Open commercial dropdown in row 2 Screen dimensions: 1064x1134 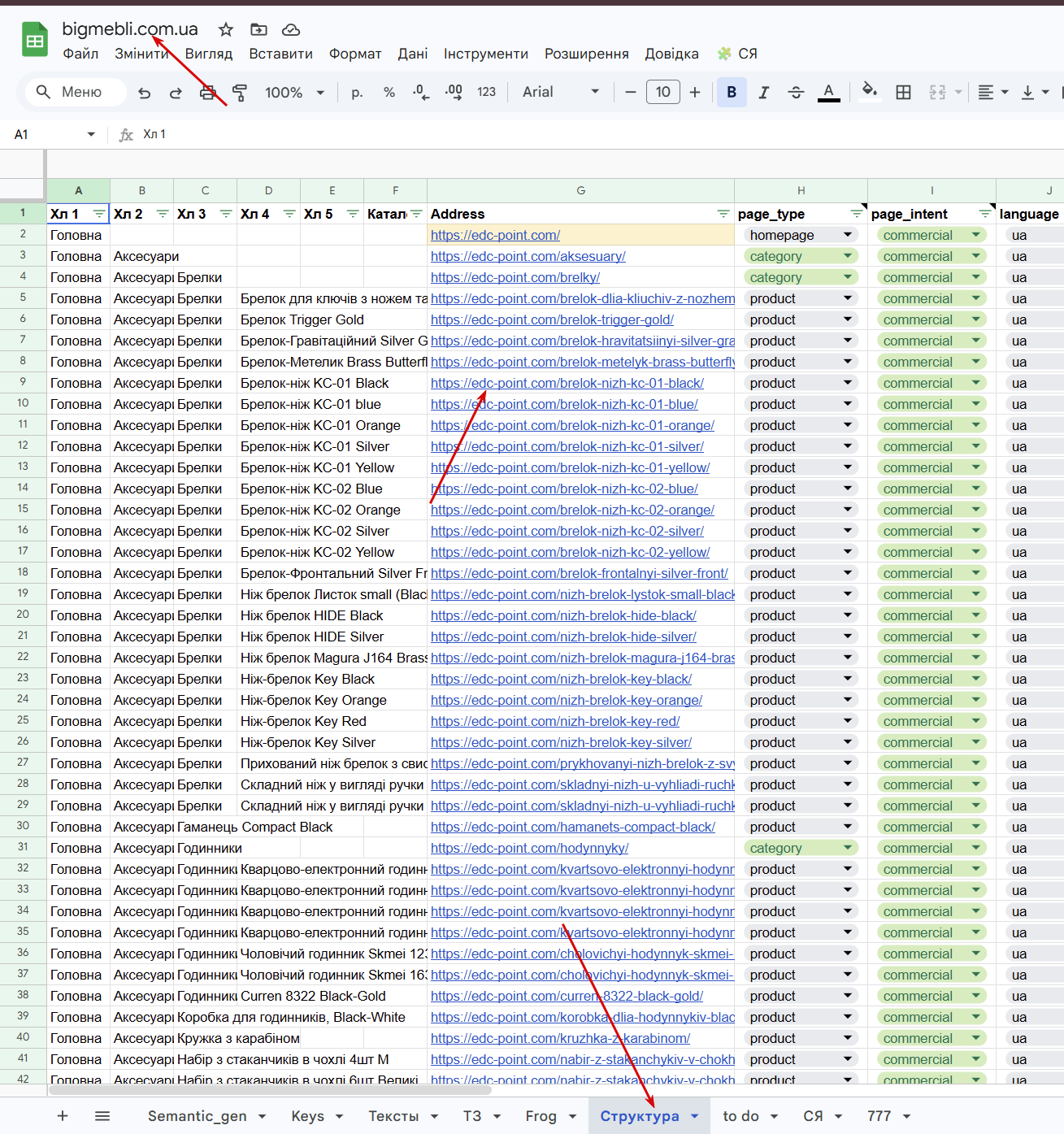(932, 235)
